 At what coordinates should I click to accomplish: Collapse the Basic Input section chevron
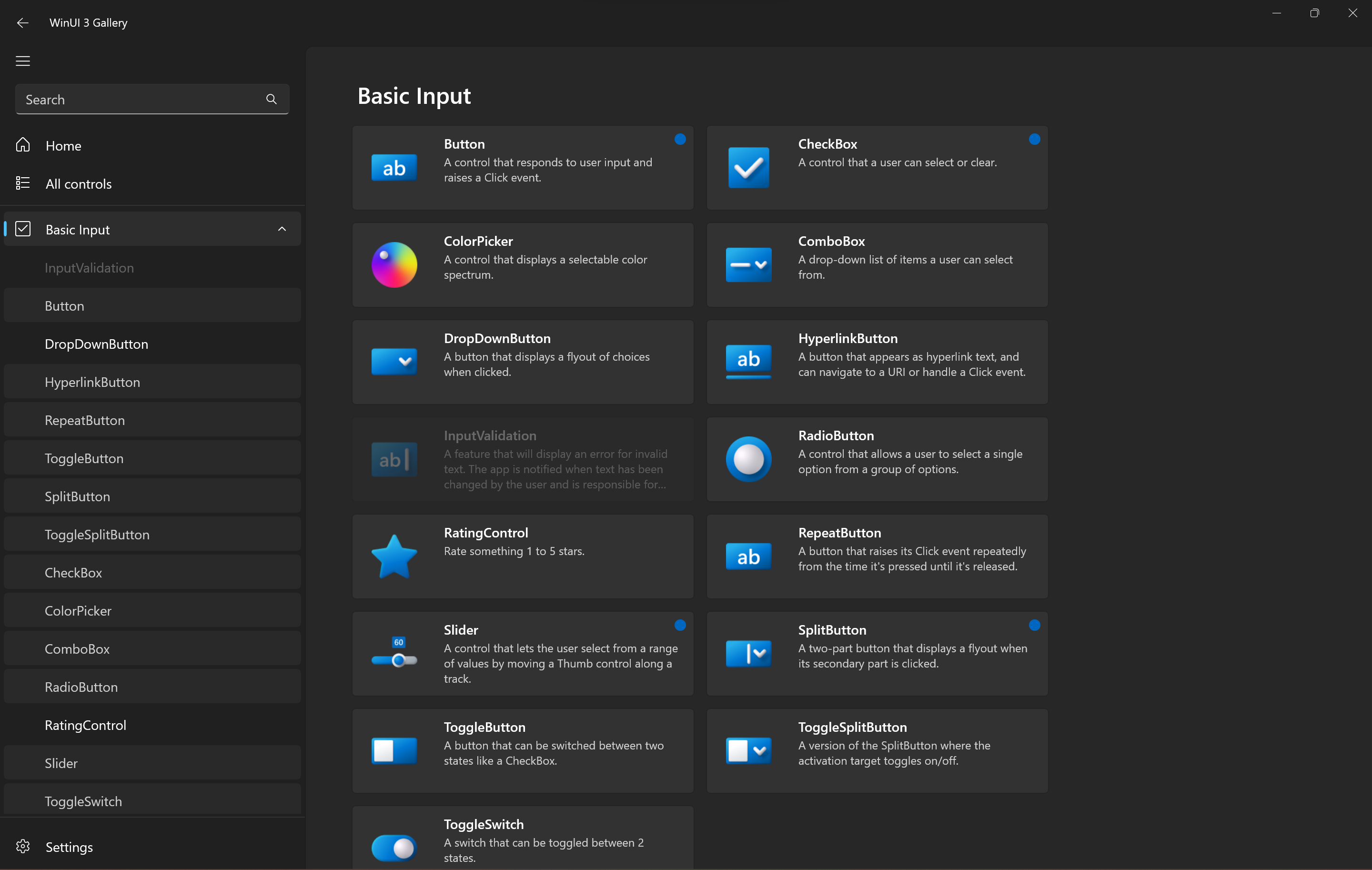[282, 229]
